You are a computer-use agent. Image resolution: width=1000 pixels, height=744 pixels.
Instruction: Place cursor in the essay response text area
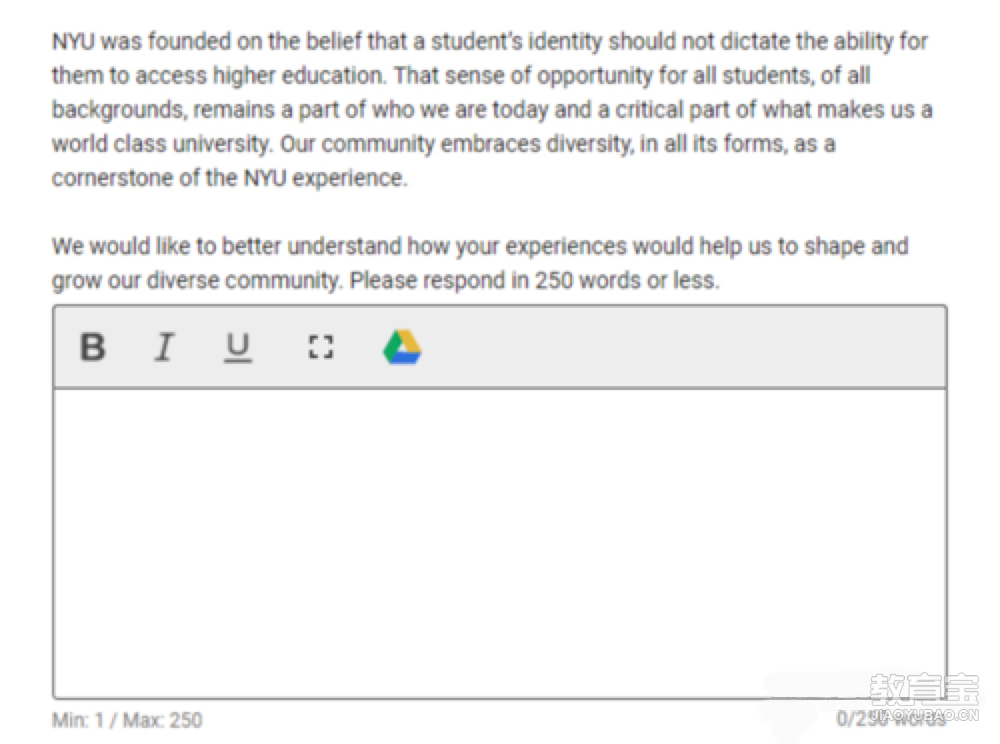500,543
